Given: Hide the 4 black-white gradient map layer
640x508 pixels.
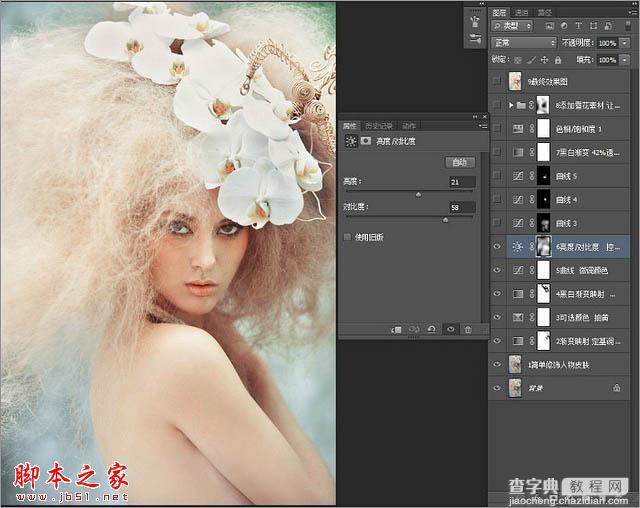Looking at the screenshot, I should 497,294.
